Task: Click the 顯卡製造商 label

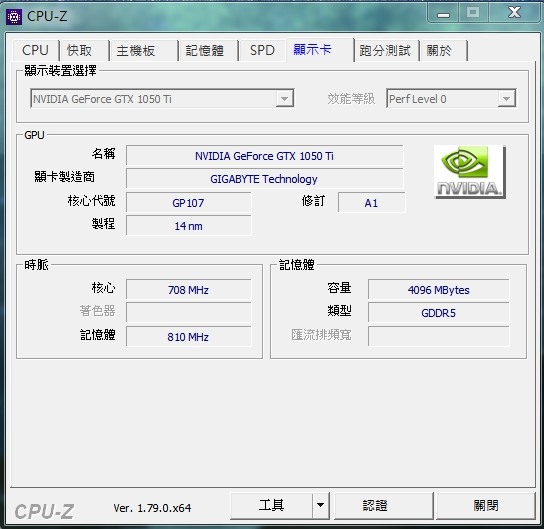Action: pyautogui.click(x=64, y=177)
